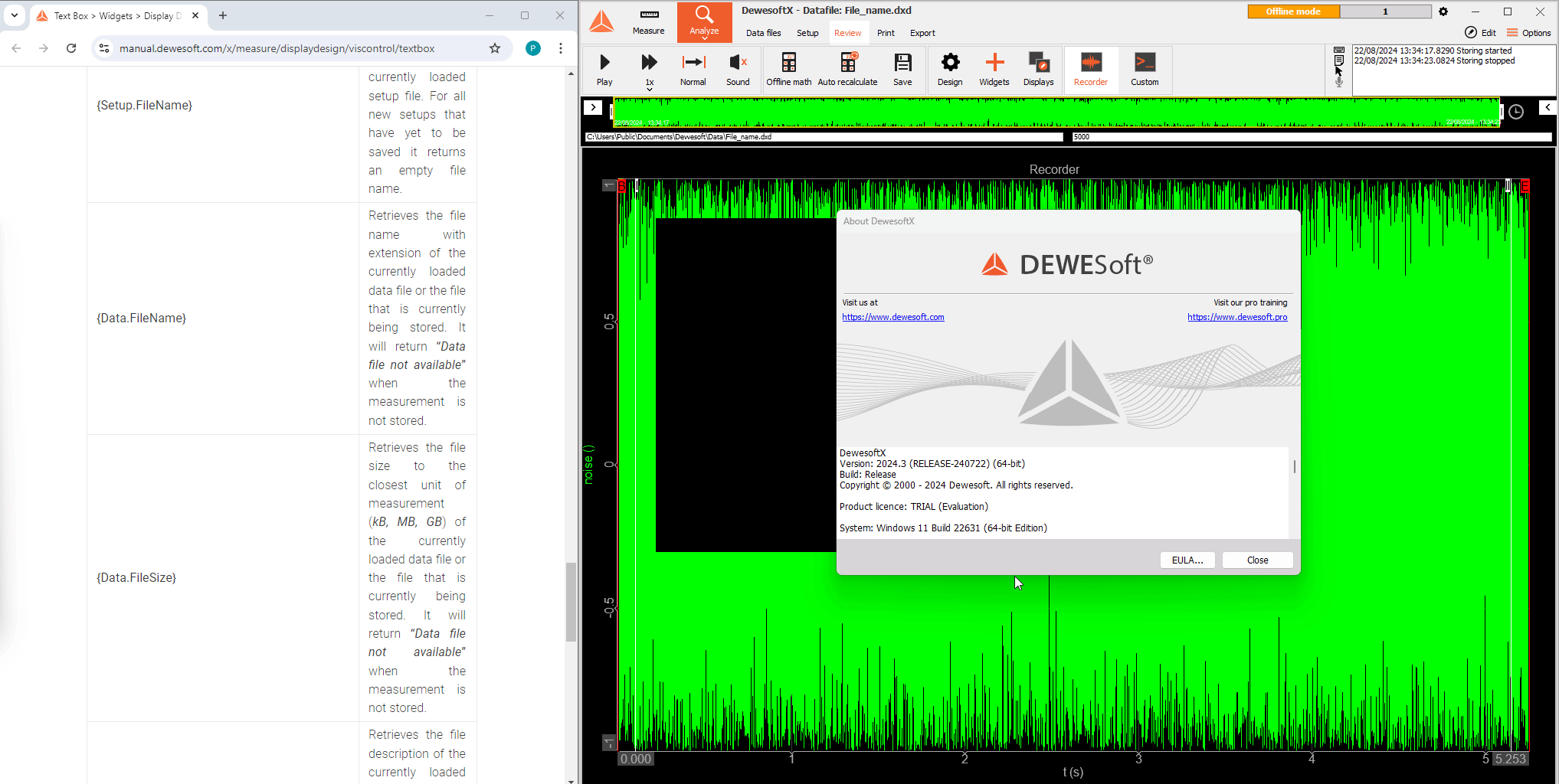Select the Recorder display
The width and height of the screenshot is (1559, 784).
pos(1091,70)
